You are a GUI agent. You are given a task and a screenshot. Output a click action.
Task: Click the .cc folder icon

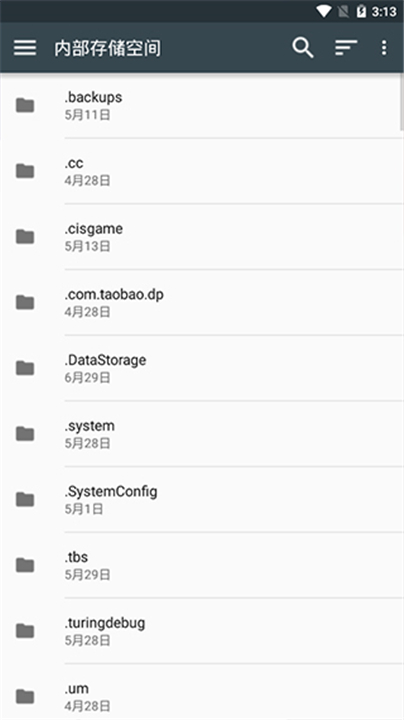tap(25, 171)
